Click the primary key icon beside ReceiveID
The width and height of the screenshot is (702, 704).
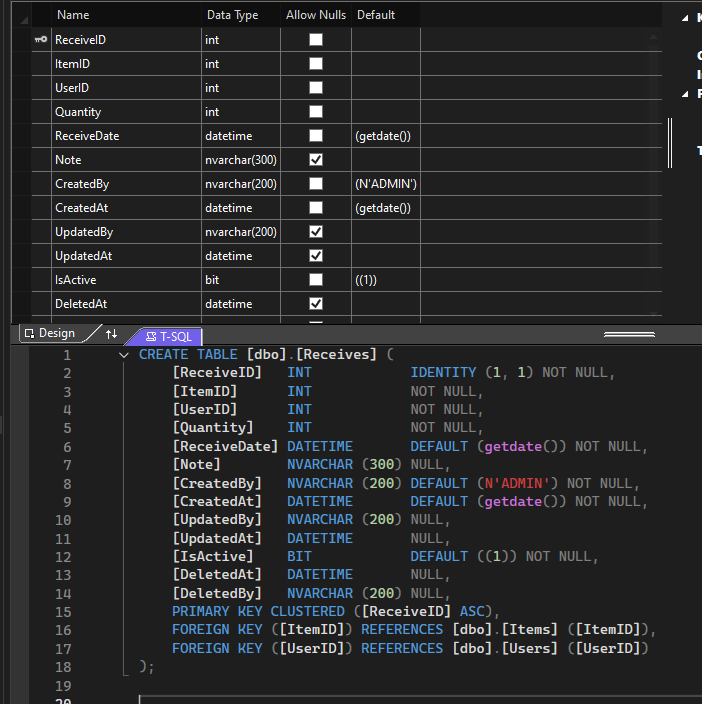40,40
